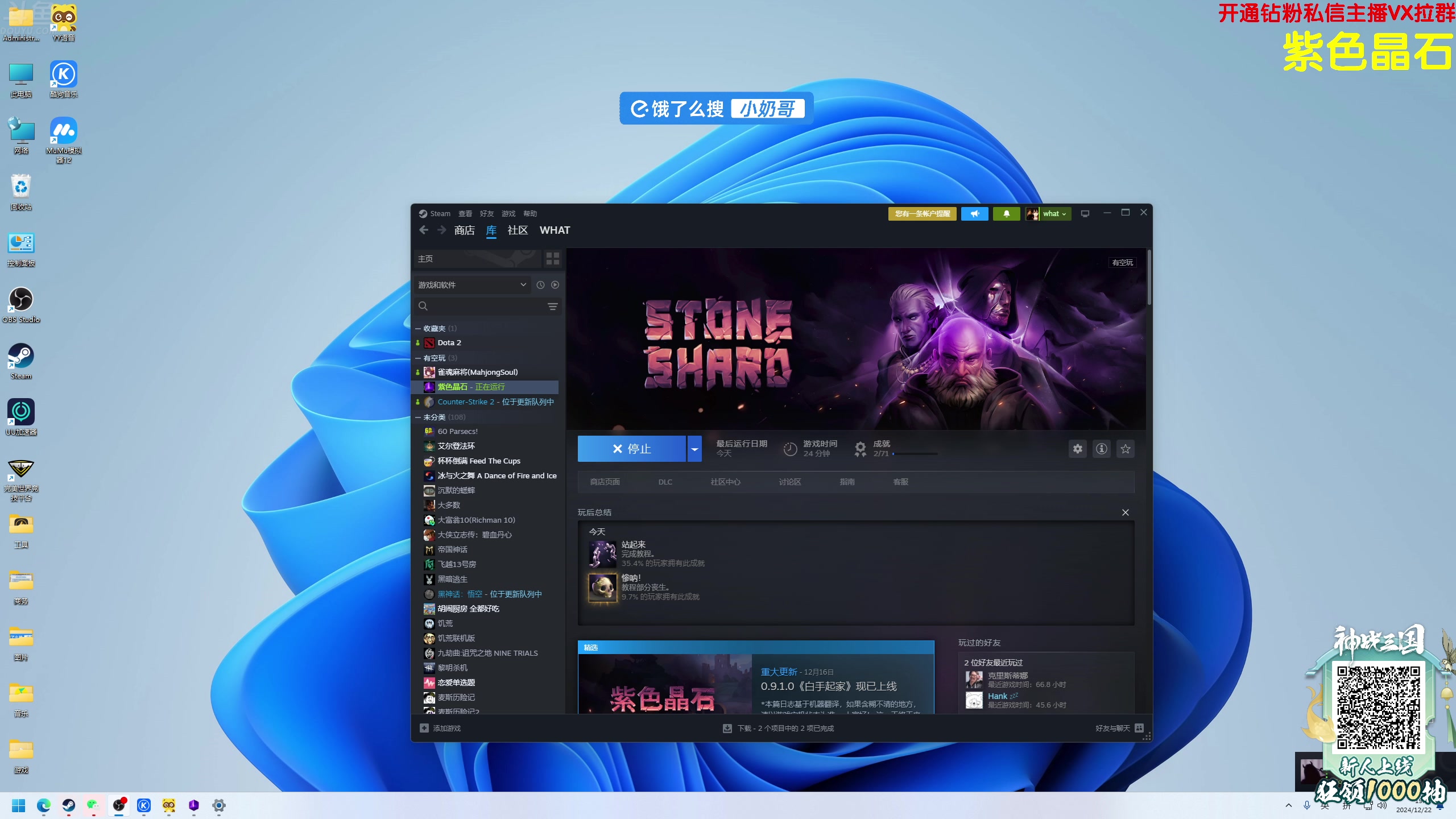The width and height of the screenshot is (1456, 819).
Task: Go to the 社区 tab
Action: (x=518, y=230)
